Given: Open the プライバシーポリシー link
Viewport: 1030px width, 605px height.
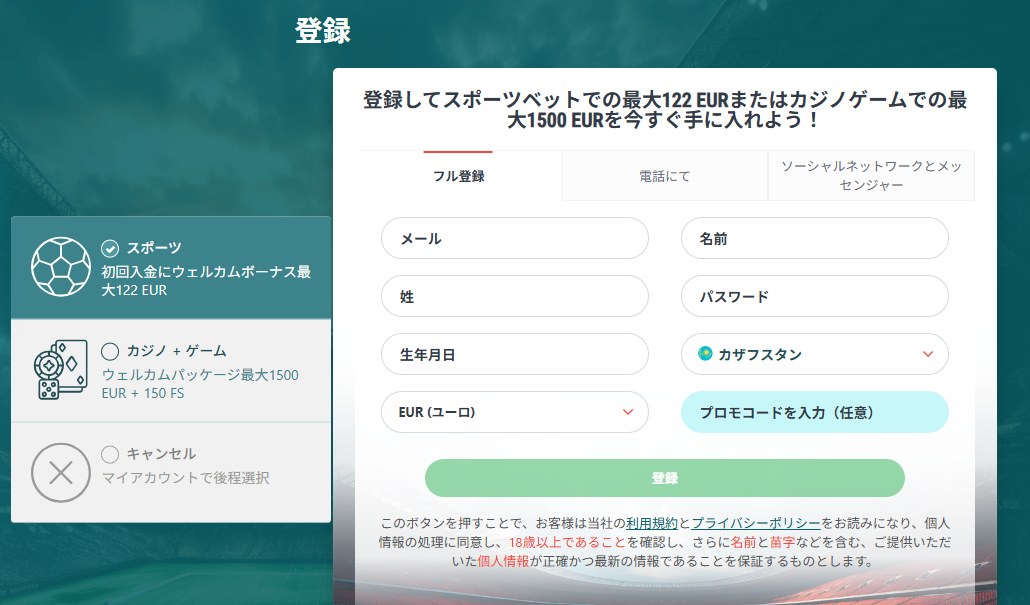Looking at the screenshot, I should 756,524.
